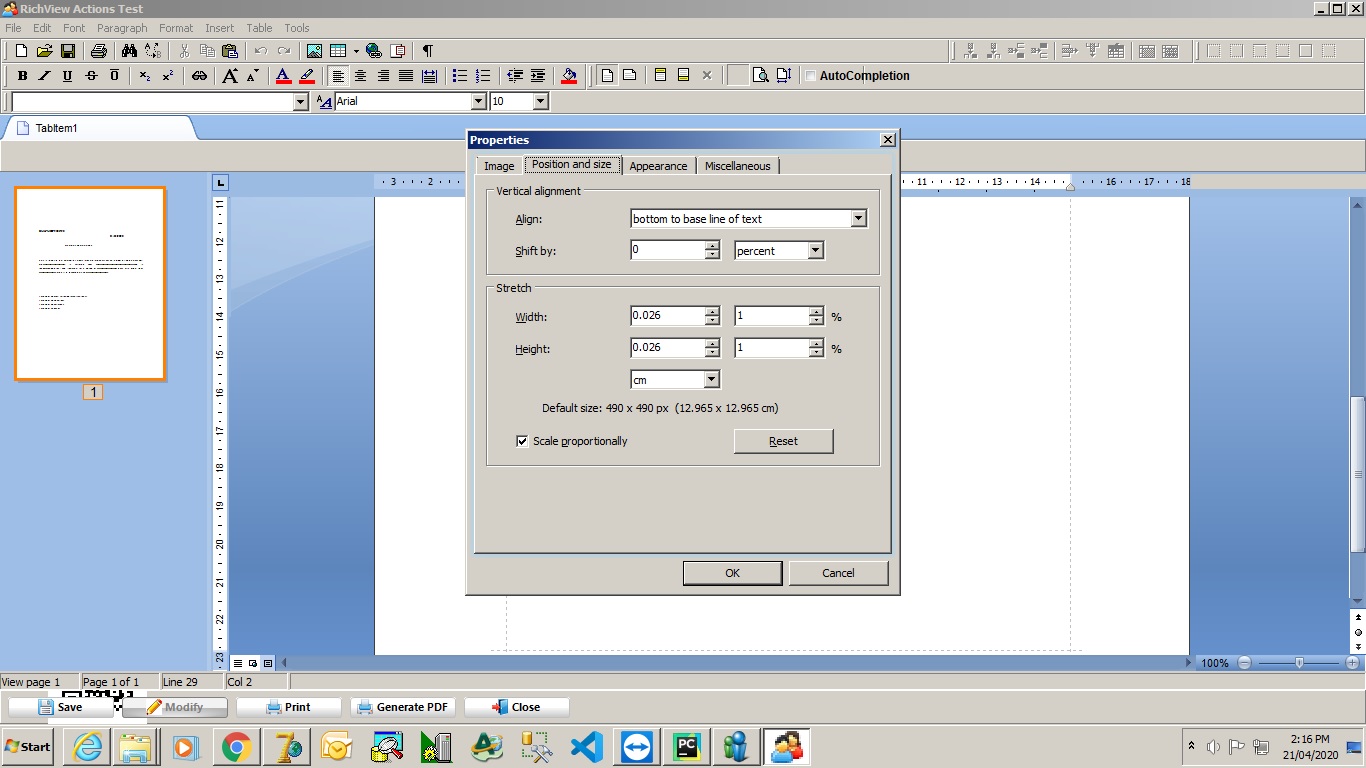Viewport: 1366px width, 768px height.
Task: Click the numbered list icon
Action: [x=483, y=76]
